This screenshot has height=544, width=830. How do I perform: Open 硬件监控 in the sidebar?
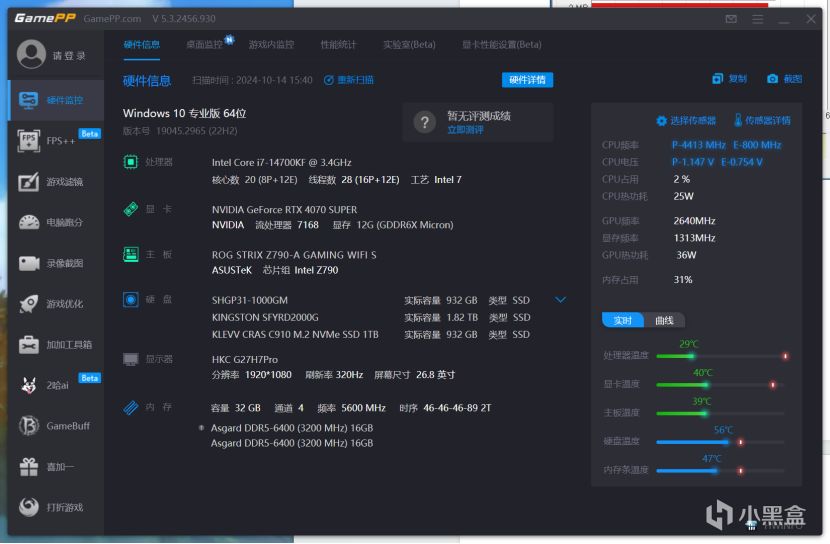56,100
